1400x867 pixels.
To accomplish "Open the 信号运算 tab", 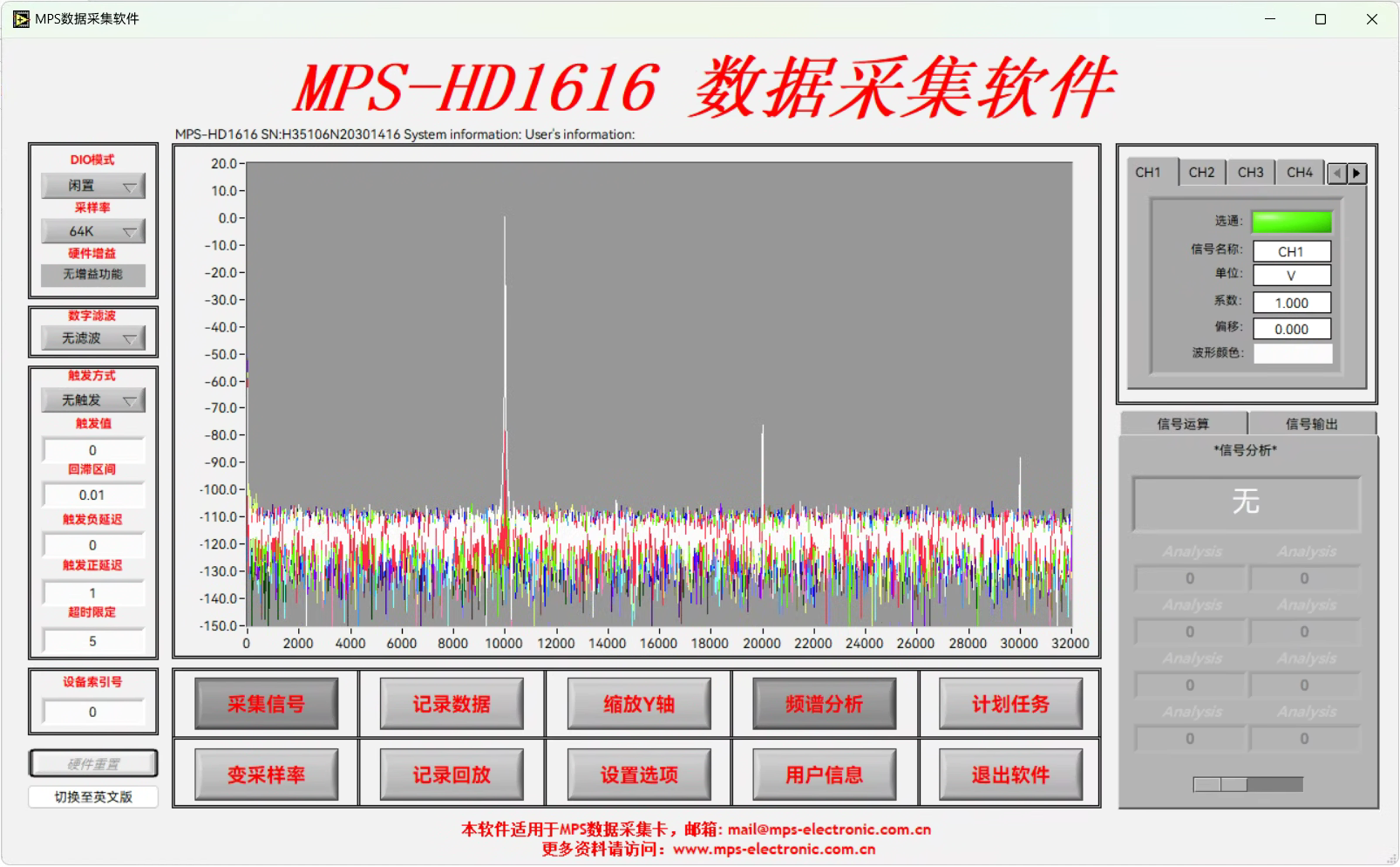I will click(1183, 424).
